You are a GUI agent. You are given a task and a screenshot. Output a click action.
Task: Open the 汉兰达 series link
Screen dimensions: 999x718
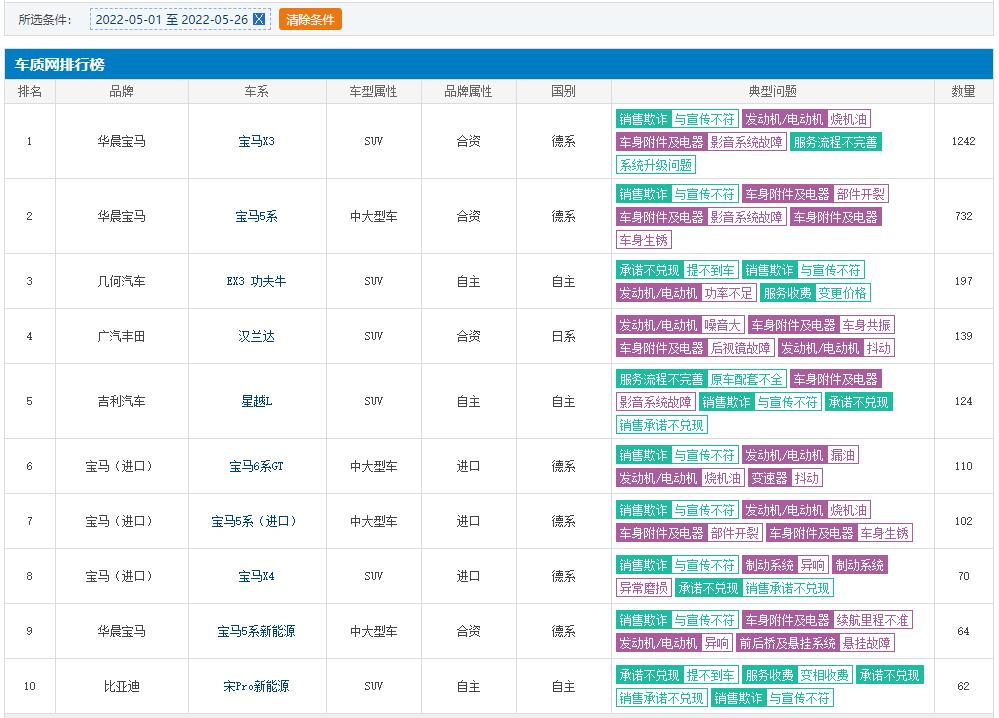pyautogui.click(x=256, y=336)
